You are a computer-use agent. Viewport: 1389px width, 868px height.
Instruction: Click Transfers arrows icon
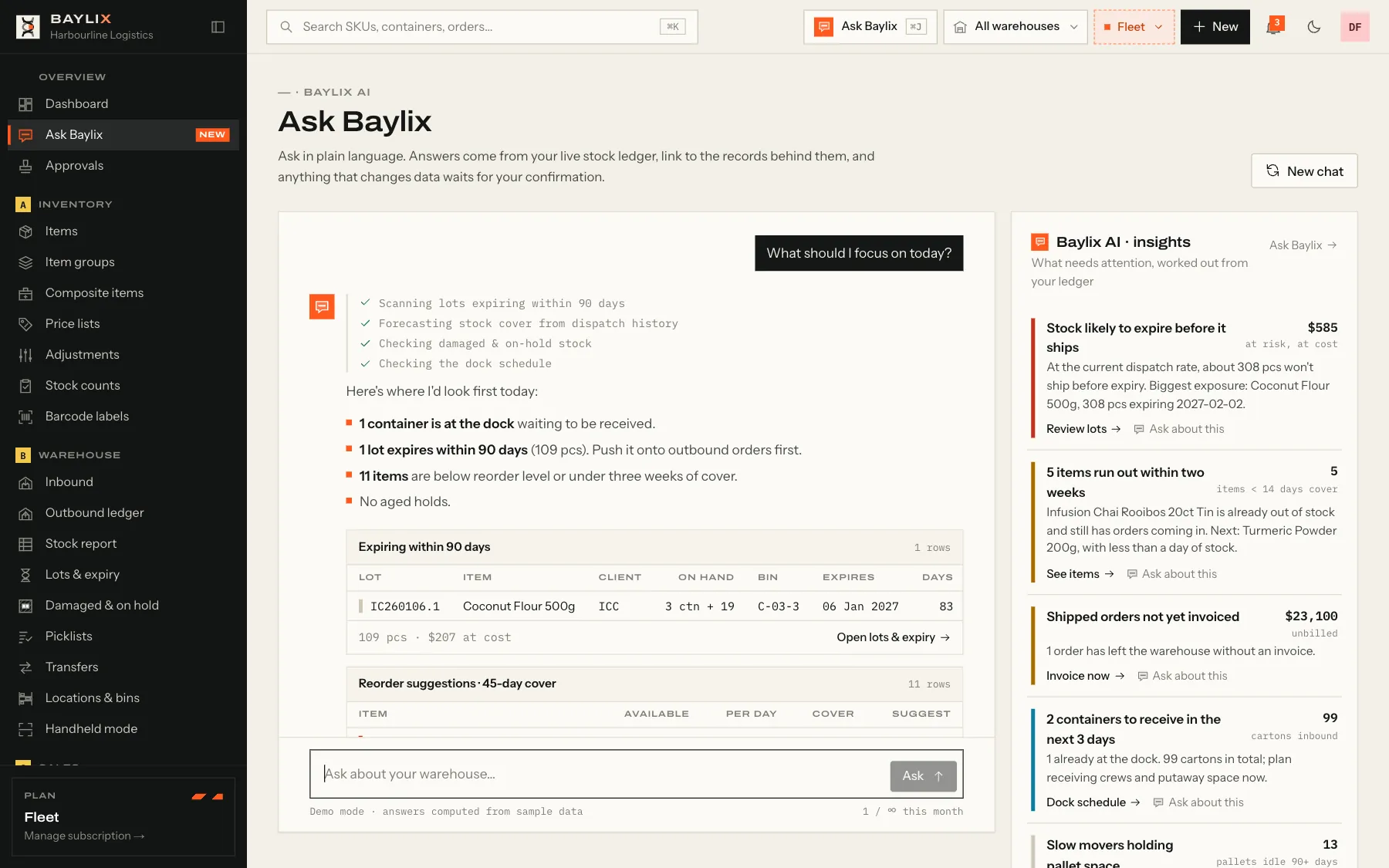point(25,667)
